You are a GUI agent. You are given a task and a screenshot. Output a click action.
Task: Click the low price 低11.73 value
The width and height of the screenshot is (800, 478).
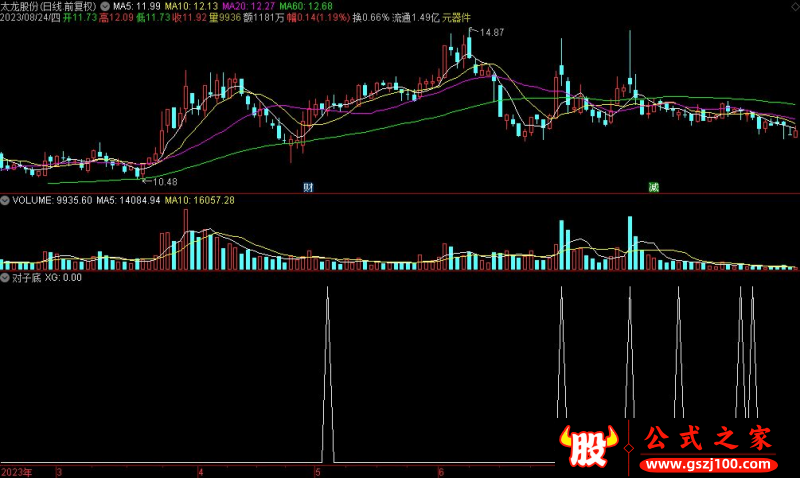coord(153,18)
